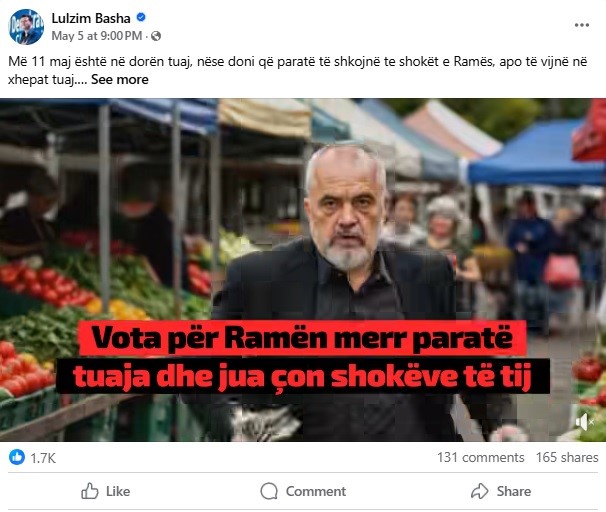Expand post text with See more
Screen dimensions: 606x512
[x=120, y=80]
